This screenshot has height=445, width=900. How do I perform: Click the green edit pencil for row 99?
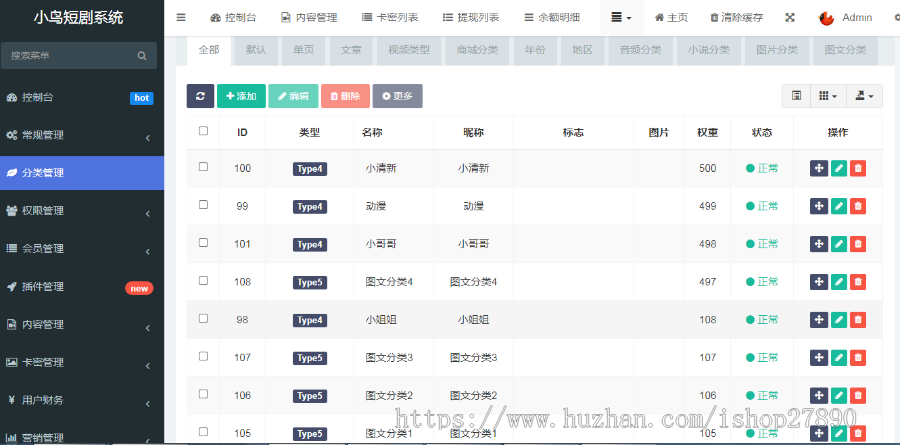point(838,206)
